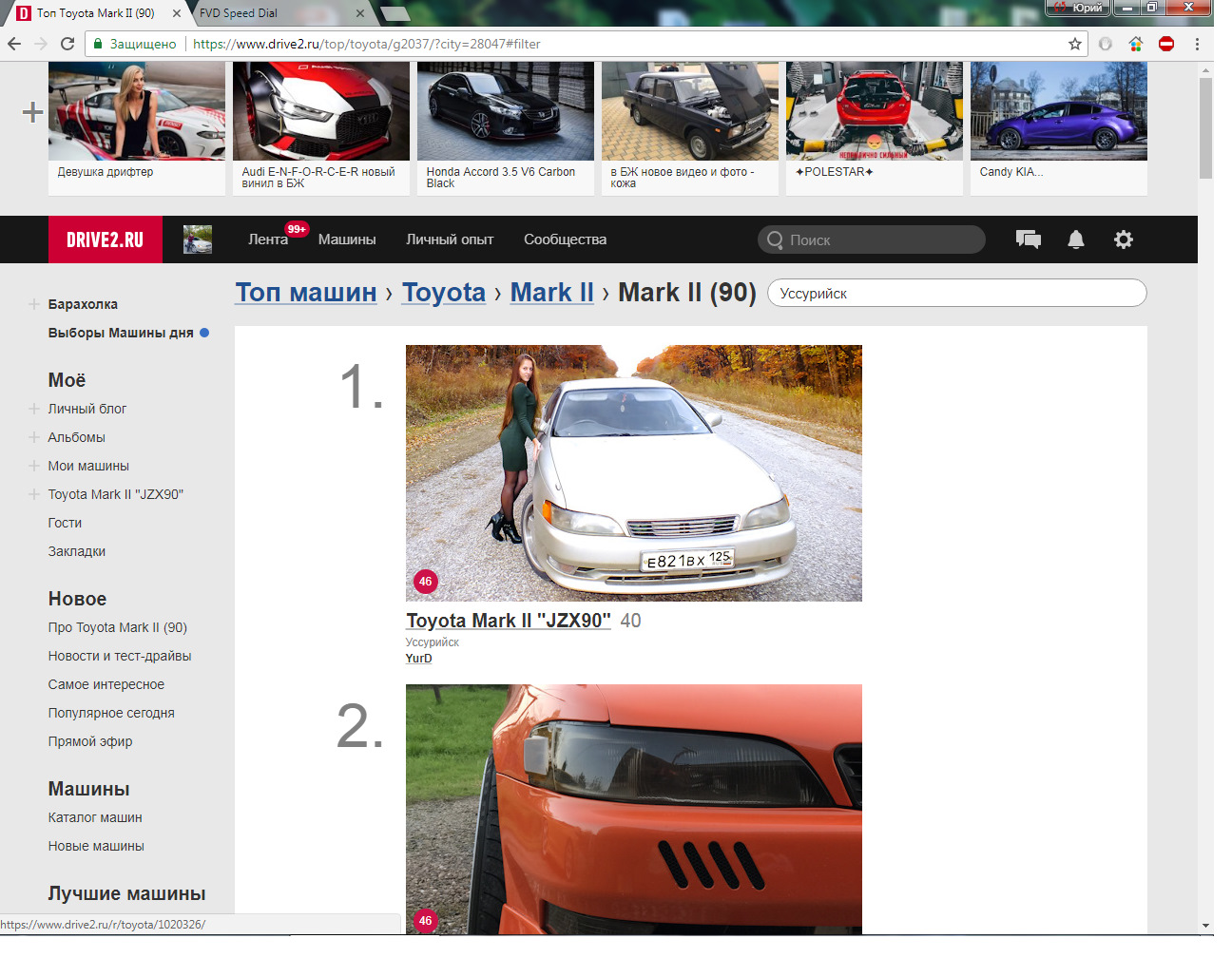Click the plus icon next to Личный блог
This screenshot has height=958, width=1232.
coord(34,409)
